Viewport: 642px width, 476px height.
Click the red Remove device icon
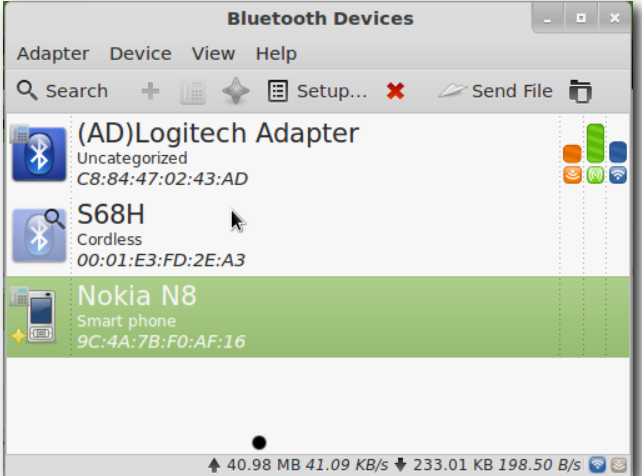[x=395, y=91]
